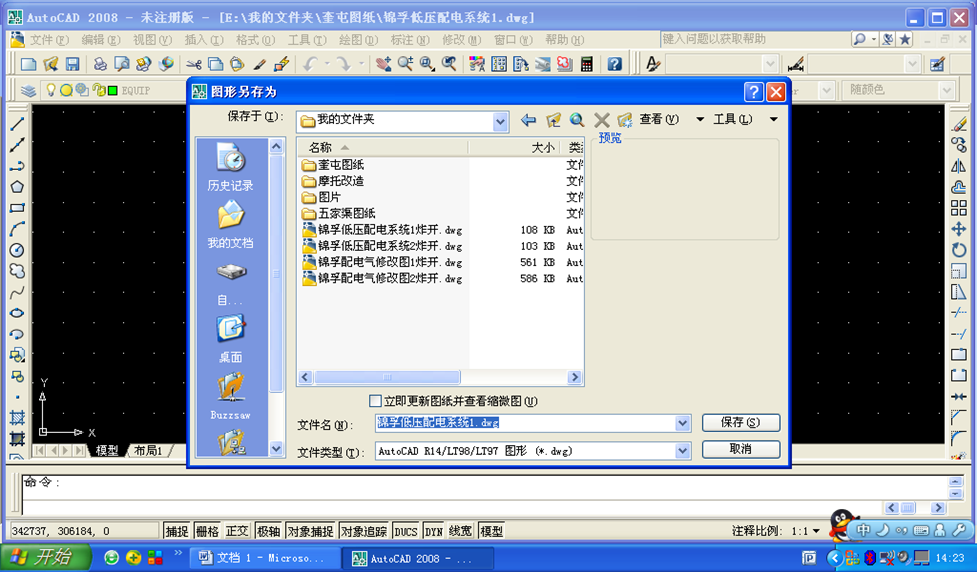Click the Match Properties brush icon
Screen dimensions: 977x572
click(259, 64)
